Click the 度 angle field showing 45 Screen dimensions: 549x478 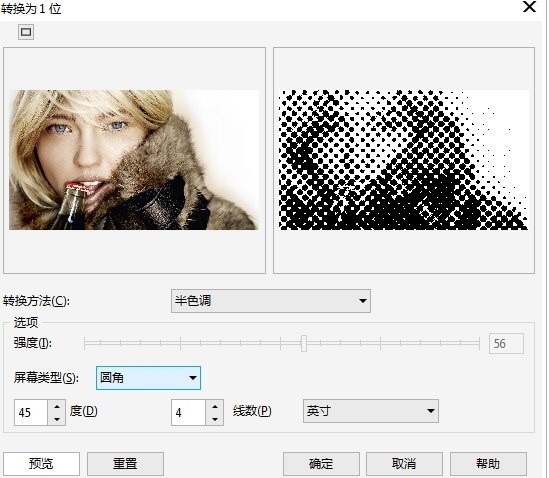coord(30,412)
